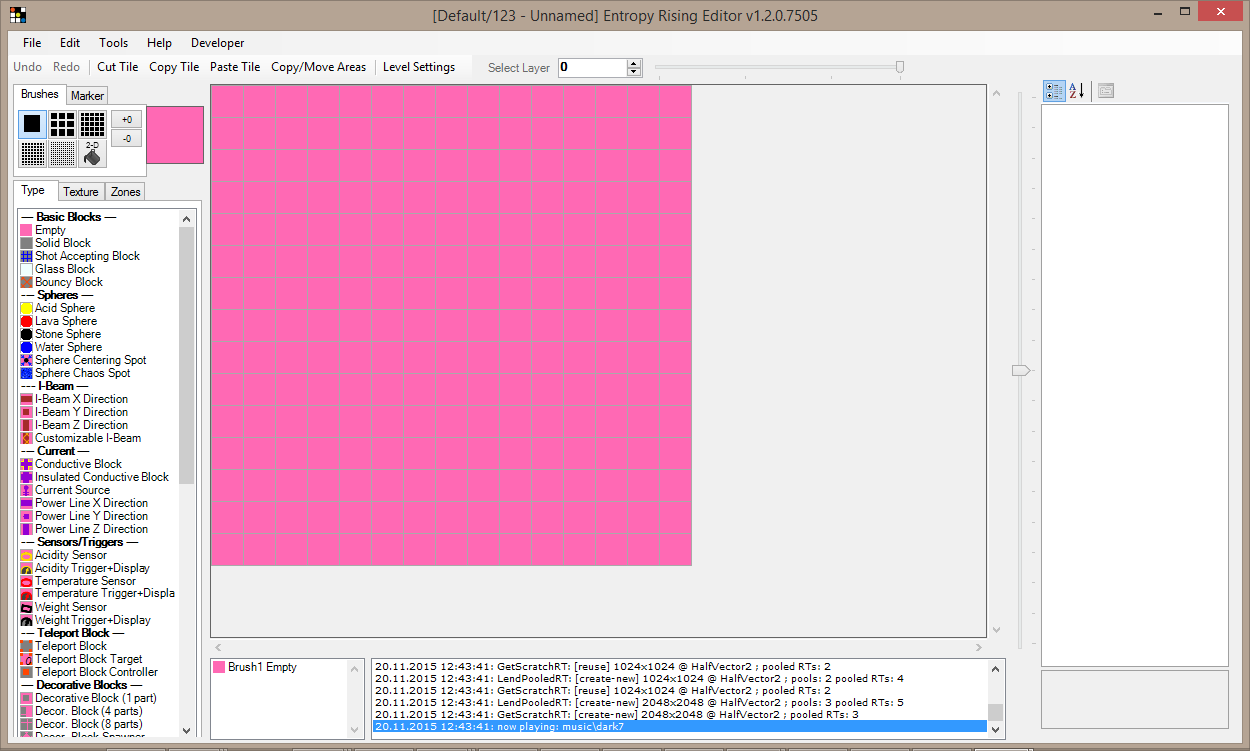
Task: Switch to the Marker tab
Action: (87, 96)
